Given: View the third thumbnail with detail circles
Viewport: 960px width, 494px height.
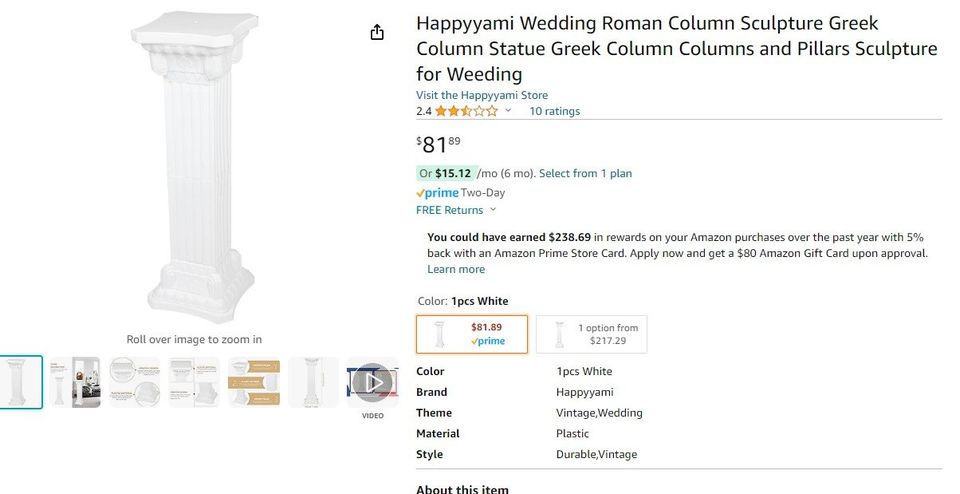Looking at the screenshot, I should [135, 382].
